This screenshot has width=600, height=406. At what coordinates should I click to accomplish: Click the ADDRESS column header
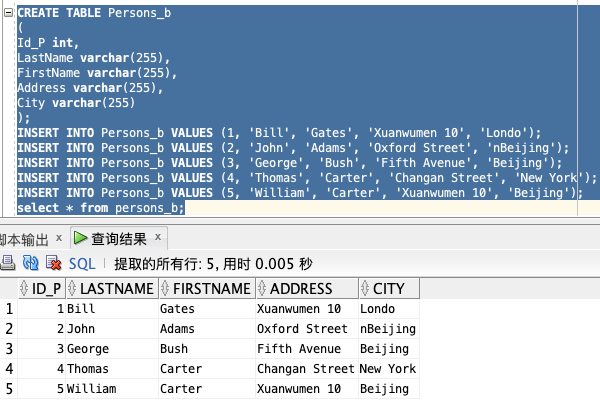307,289
